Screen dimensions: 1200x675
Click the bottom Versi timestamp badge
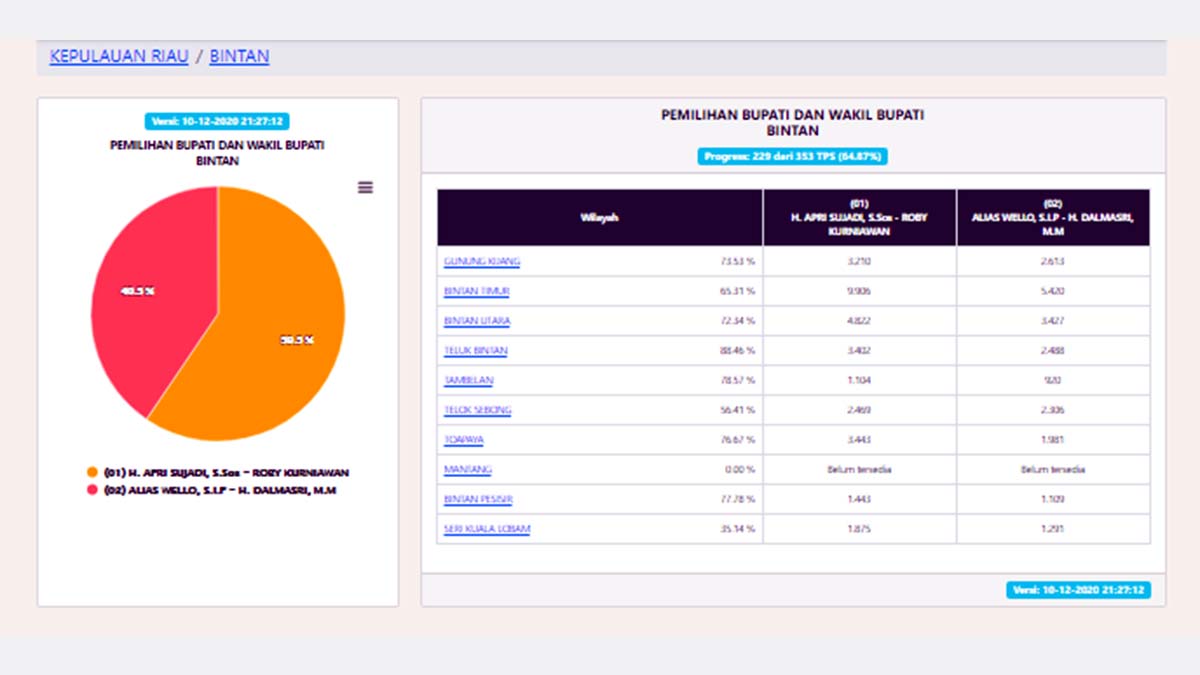(1079, 590)
